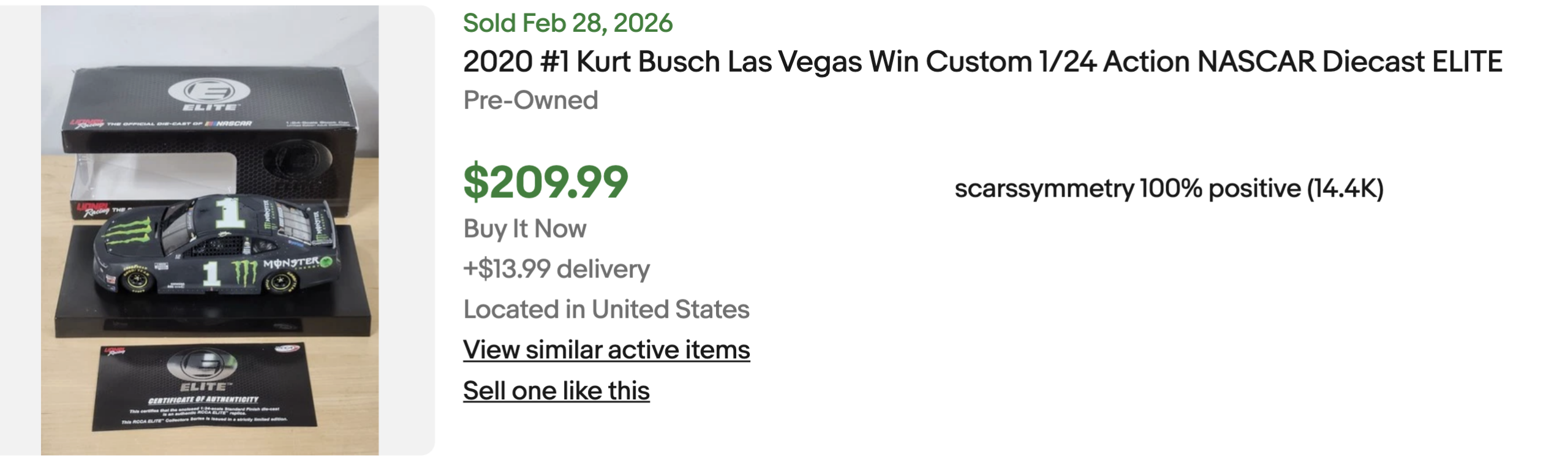Viewport: 1568px width, 460px height.
Task: Open the Kurt Busch diecast listing title
Action: pos(982,62)
